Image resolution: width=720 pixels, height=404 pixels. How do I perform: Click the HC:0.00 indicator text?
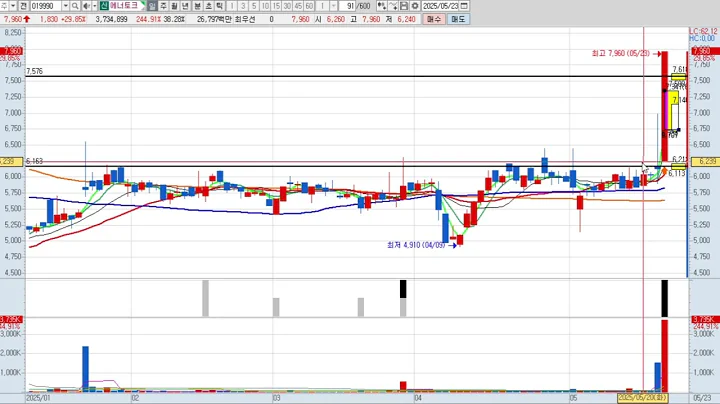tap(702, 39)
